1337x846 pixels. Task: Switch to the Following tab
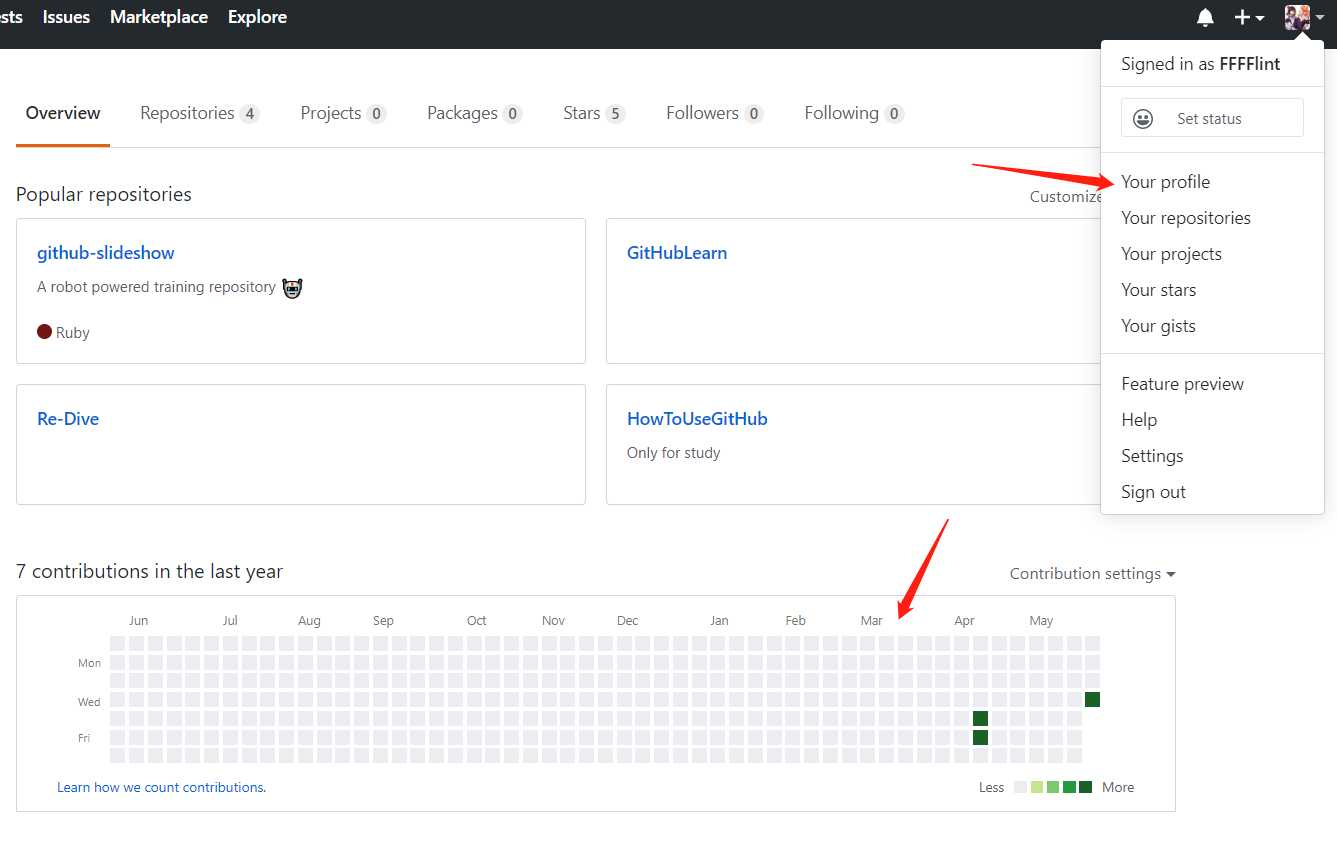854,113
